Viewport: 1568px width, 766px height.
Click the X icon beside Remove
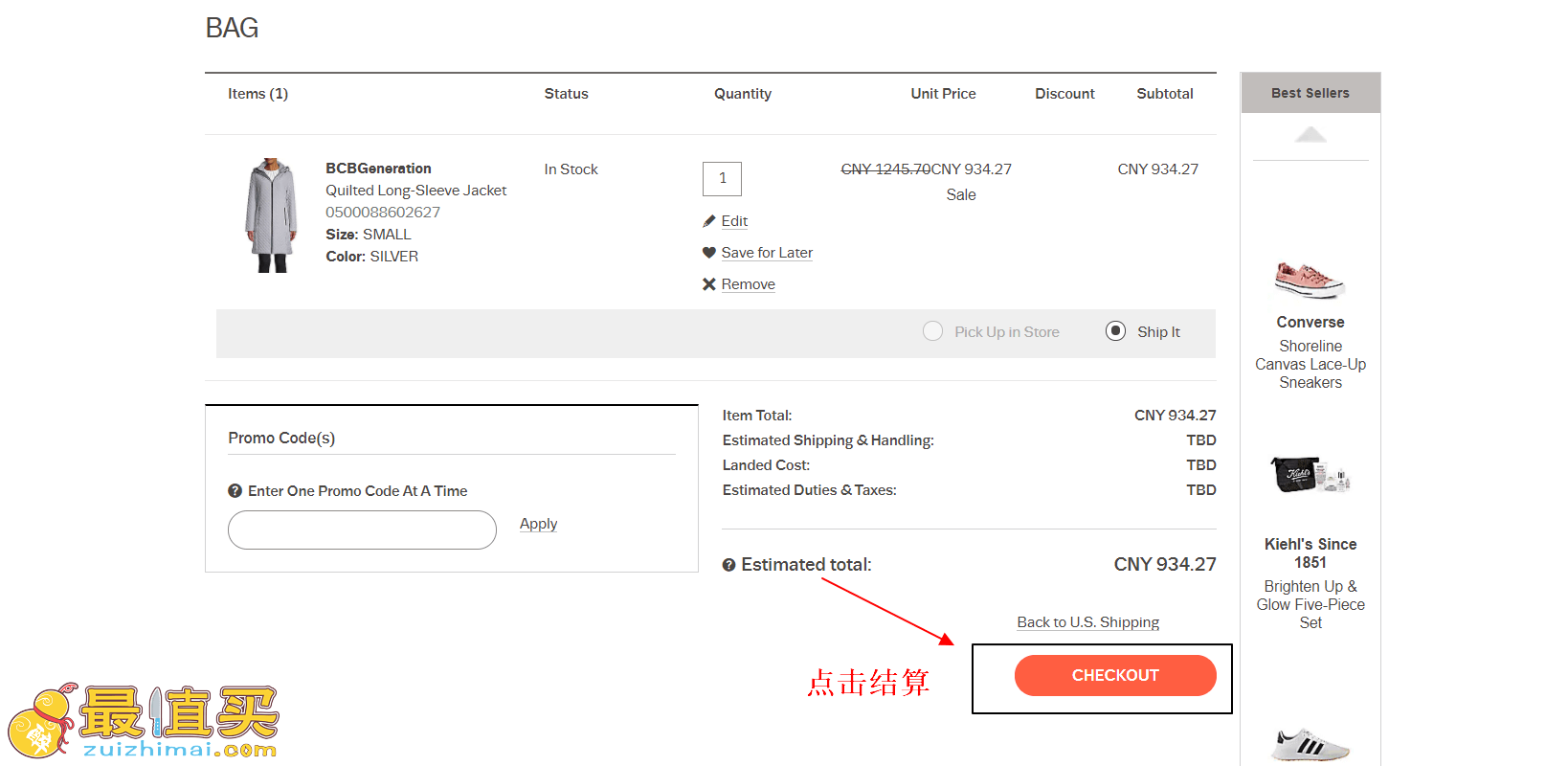(709, 284)
